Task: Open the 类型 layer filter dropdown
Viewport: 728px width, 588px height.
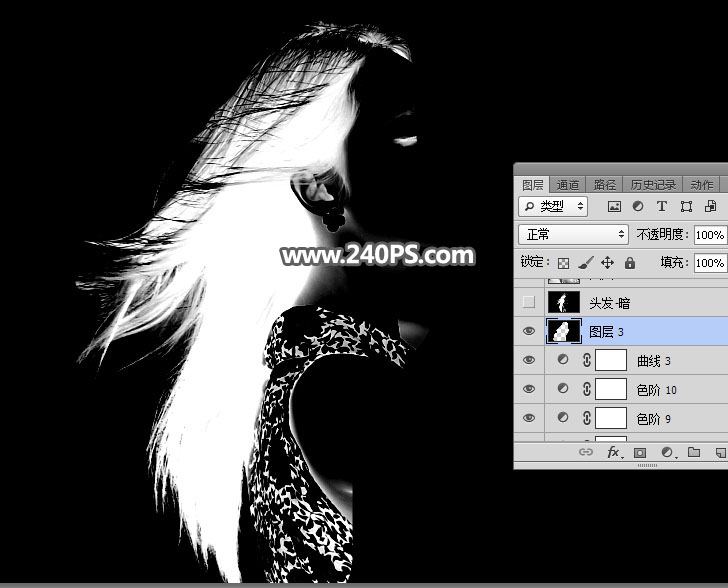Action: click(x=553, y=206)
